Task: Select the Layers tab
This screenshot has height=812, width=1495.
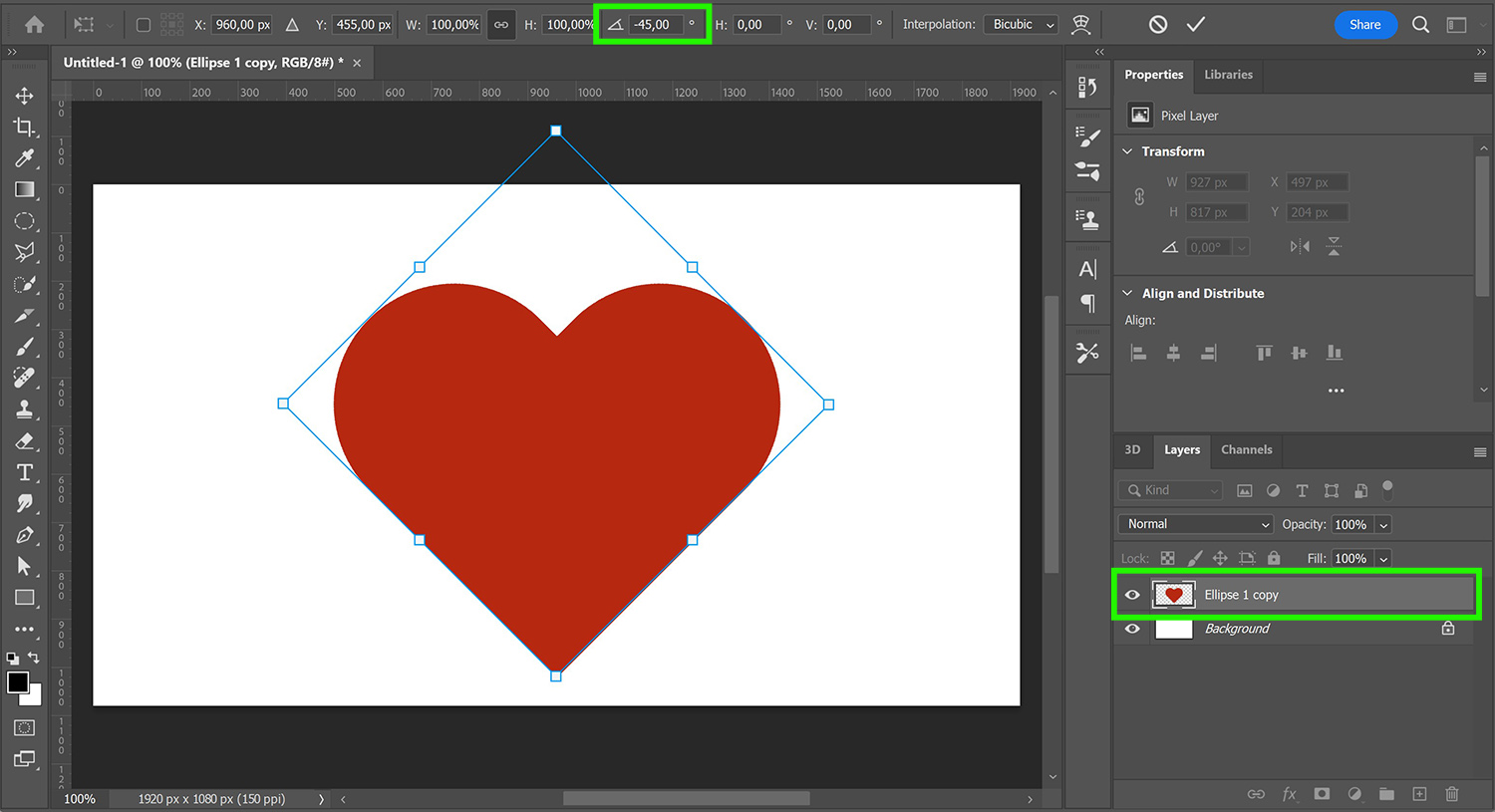Action: point(1182,449)
